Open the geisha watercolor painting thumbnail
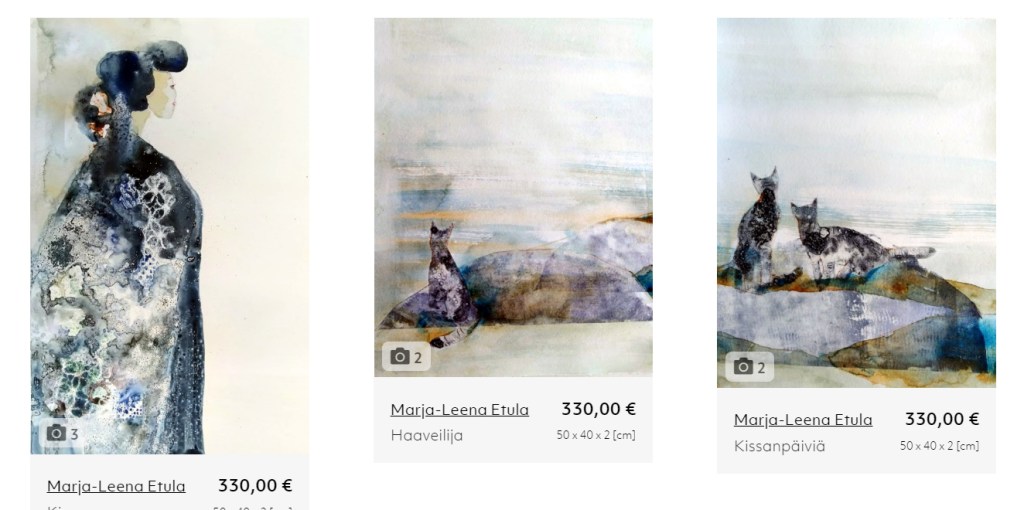This screenshot has height=510, width=1024. [170, 236]
